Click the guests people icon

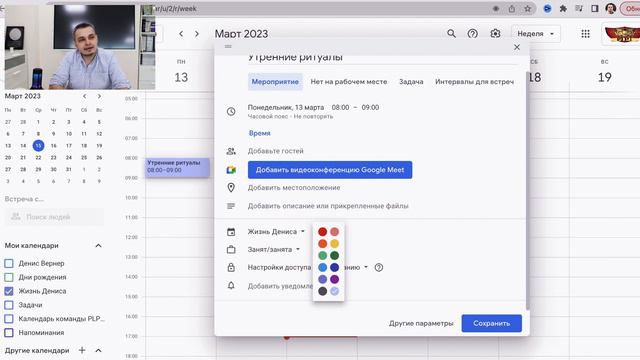tap(231, 151)
